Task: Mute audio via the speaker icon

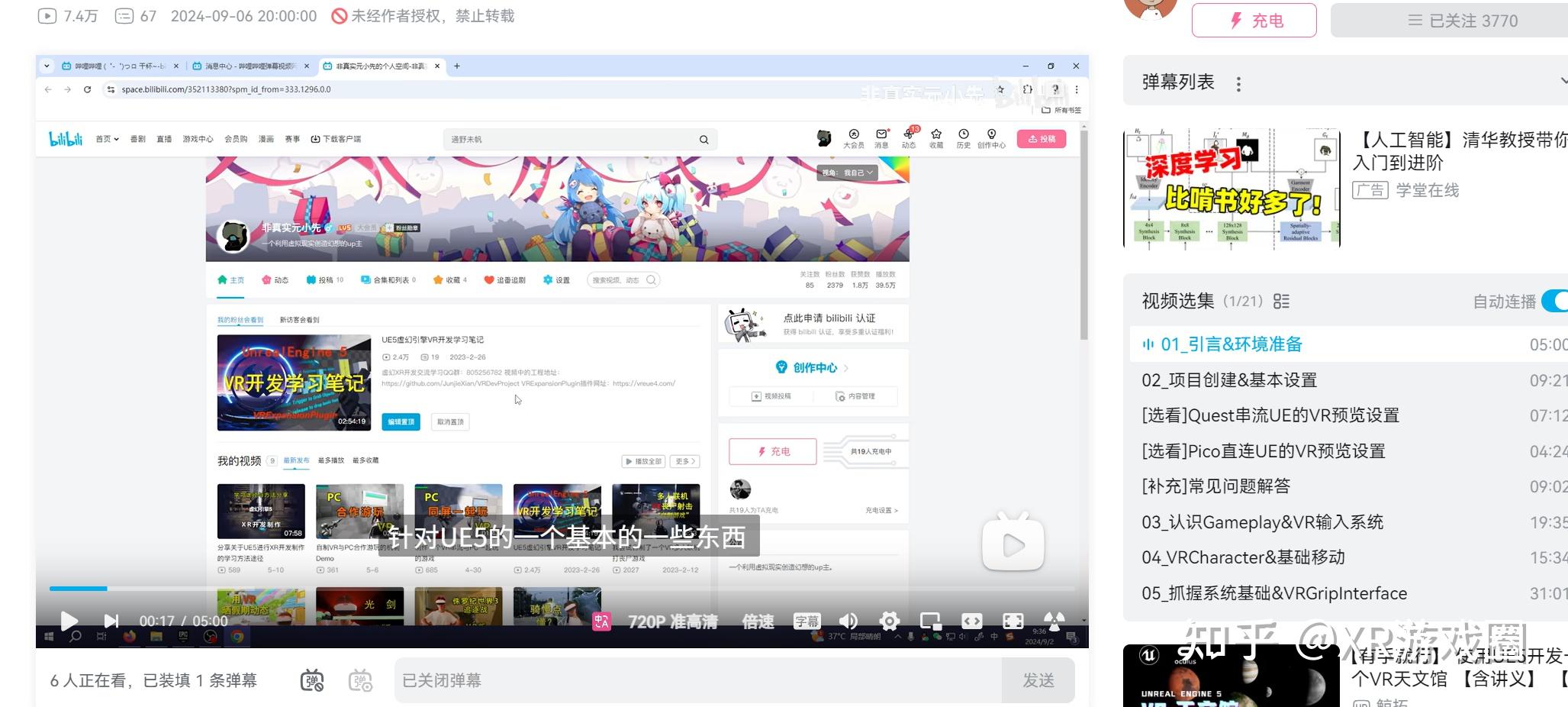Action: pos(849,621)
